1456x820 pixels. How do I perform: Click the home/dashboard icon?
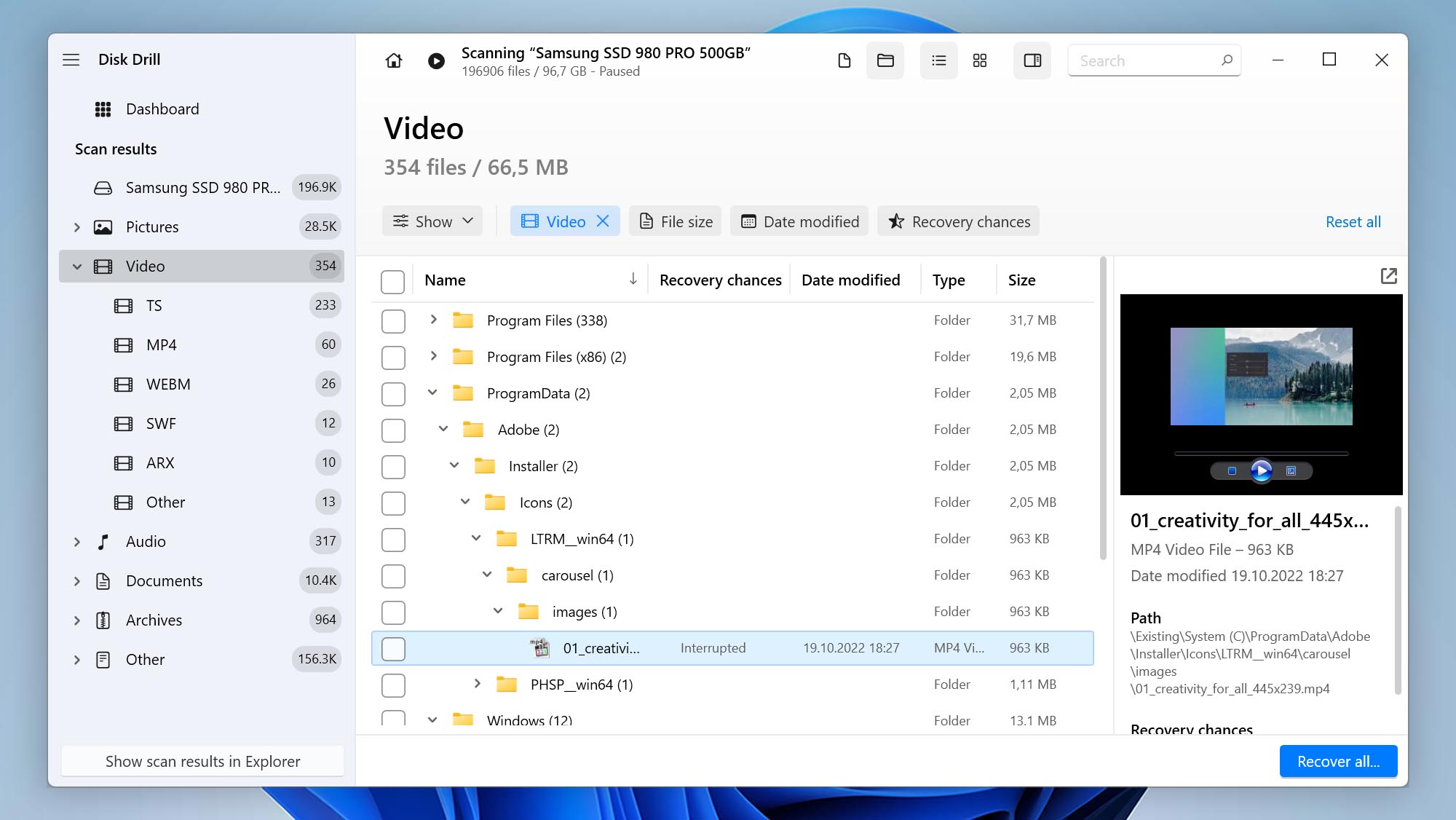[x=394, y=60]
